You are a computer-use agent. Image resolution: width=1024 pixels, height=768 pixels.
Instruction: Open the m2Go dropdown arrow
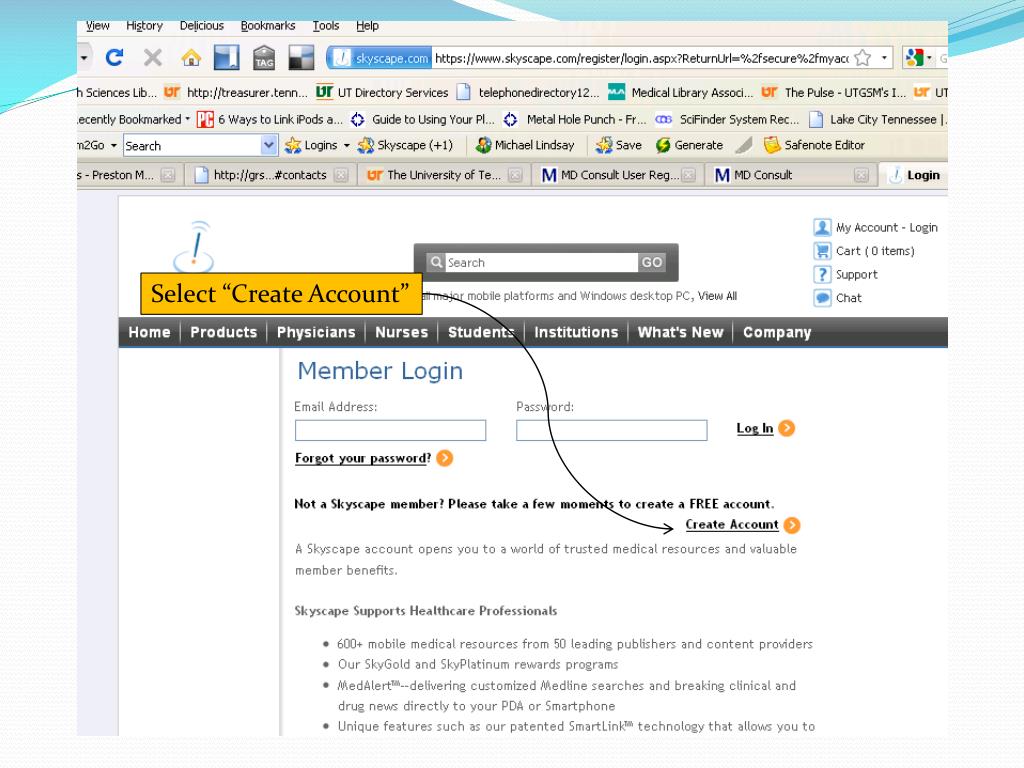(x=114, y=145)
